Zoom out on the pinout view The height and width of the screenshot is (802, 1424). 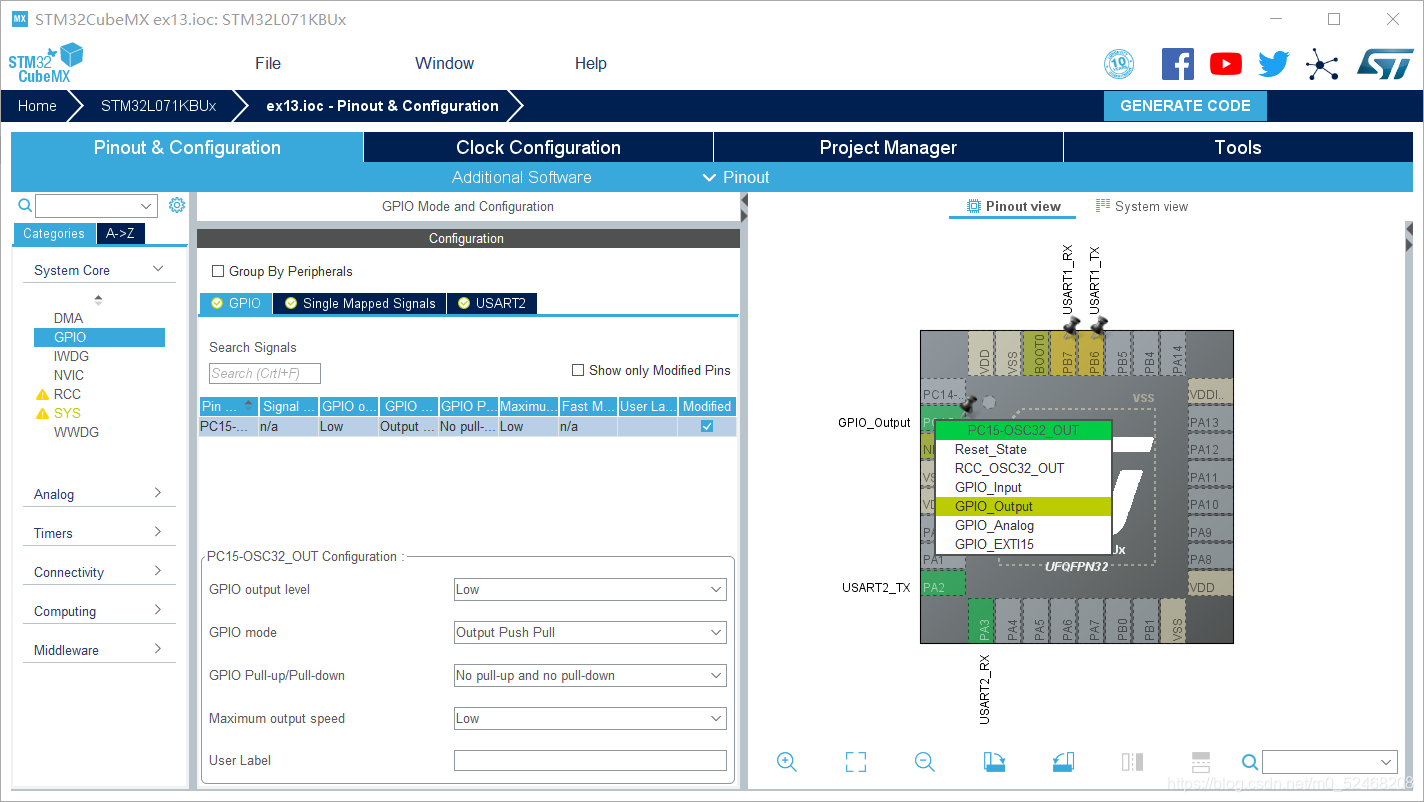click(925, 762)
